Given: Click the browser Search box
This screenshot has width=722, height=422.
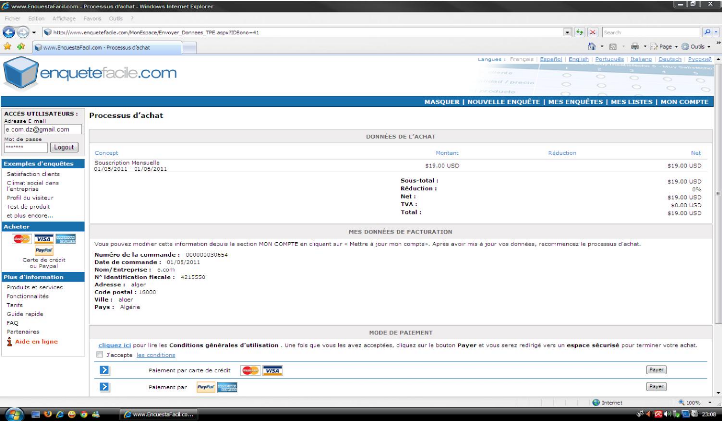Looking at the screenshot, I should click(651, 32).
